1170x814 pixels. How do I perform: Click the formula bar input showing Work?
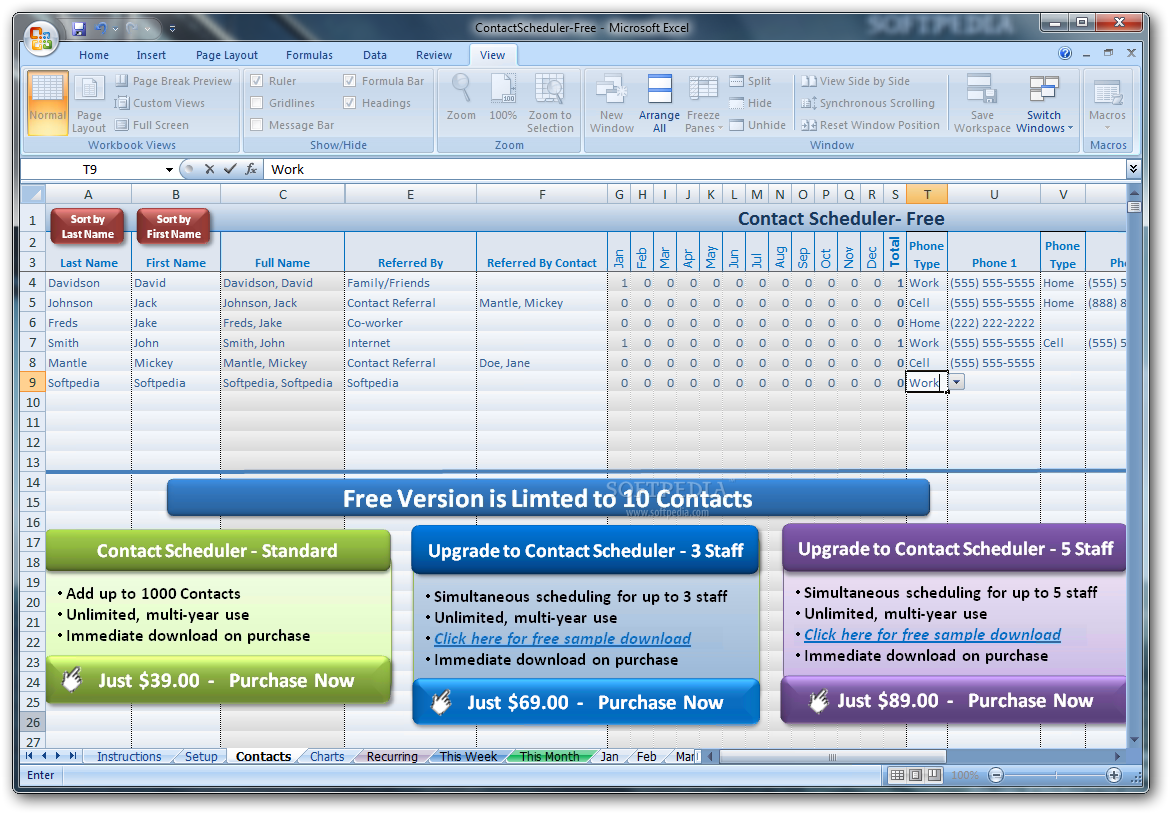pos(695,169)
